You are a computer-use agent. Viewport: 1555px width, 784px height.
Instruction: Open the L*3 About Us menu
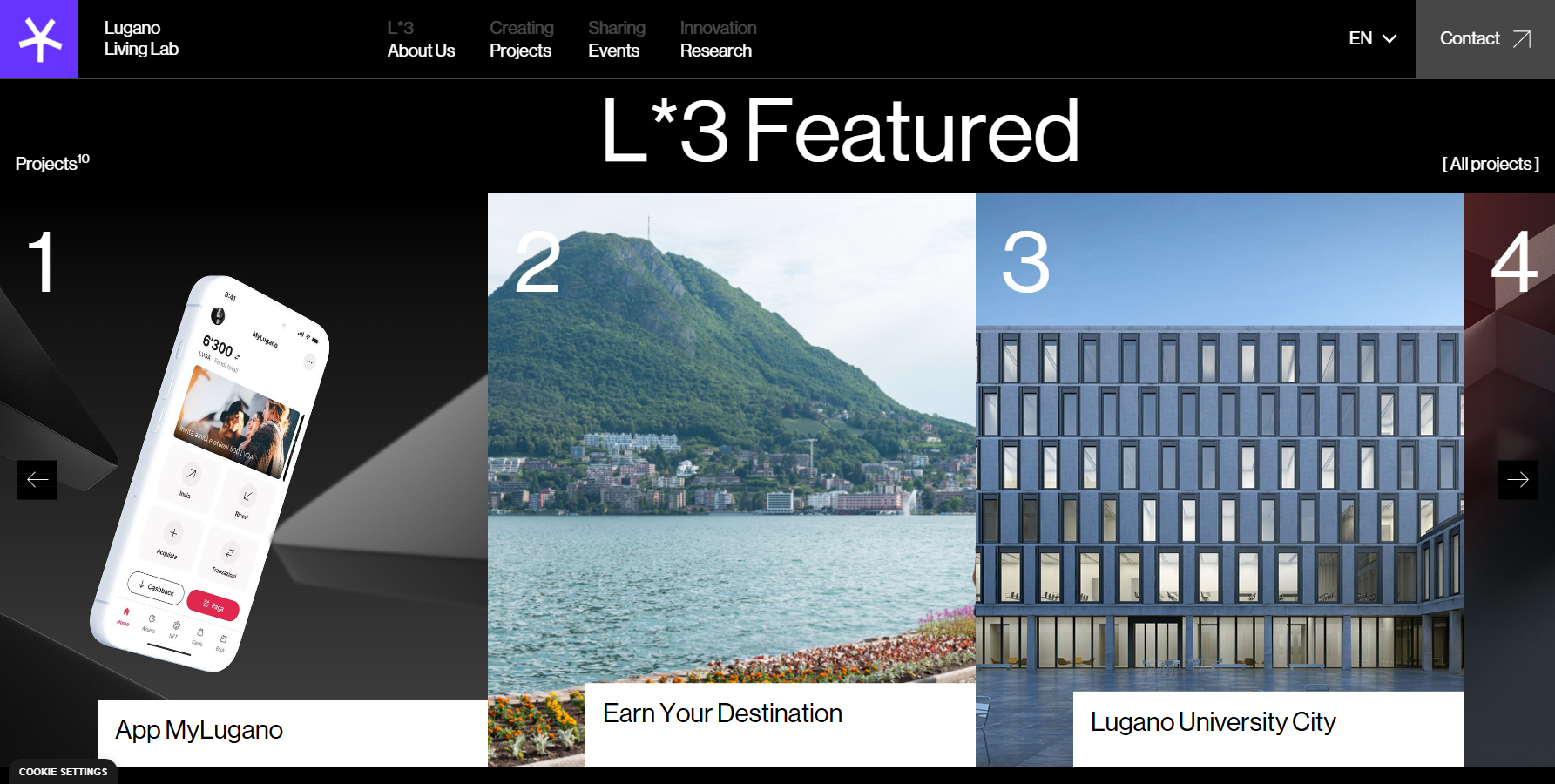(421, 39)
